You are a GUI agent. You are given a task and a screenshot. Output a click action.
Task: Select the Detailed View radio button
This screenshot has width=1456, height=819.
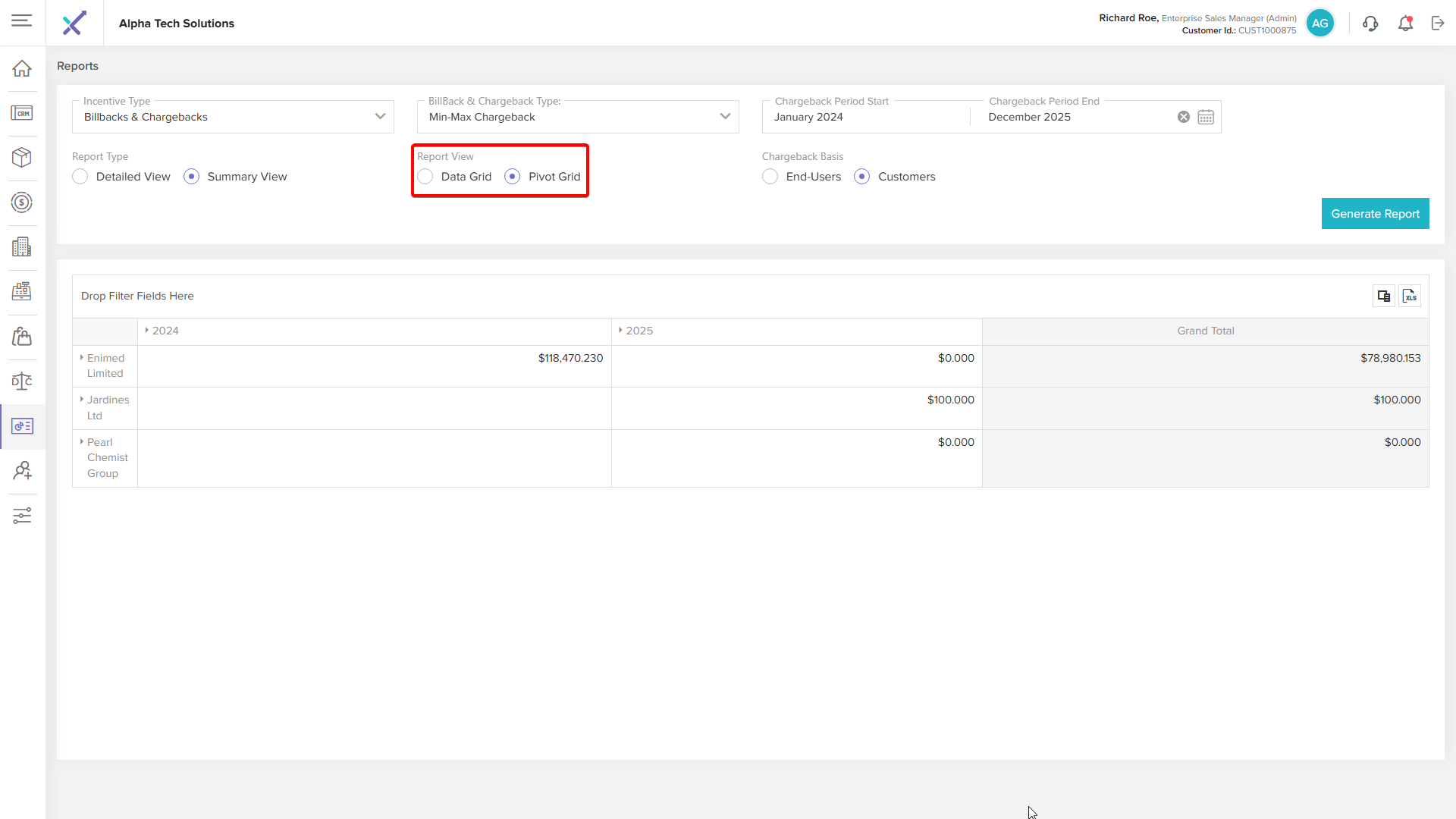[x=80, y=177]
